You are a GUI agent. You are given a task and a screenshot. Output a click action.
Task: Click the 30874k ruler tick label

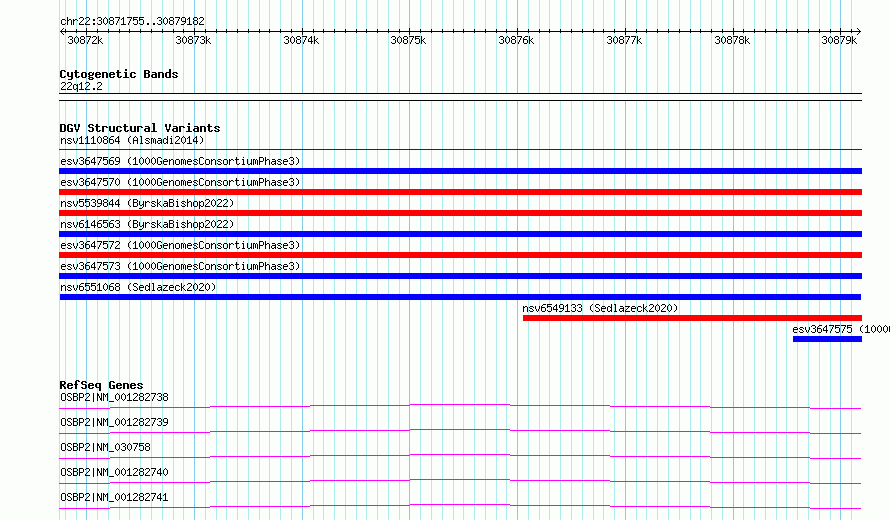[301, 40]
